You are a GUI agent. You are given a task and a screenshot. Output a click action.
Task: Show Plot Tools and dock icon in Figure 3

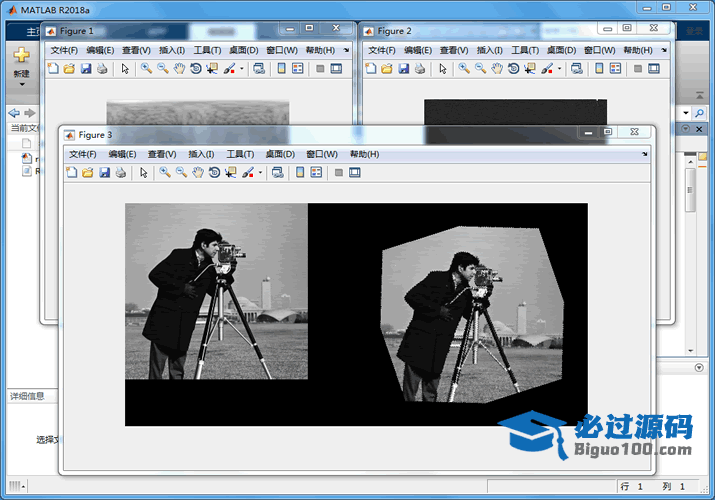coord(355,172)
